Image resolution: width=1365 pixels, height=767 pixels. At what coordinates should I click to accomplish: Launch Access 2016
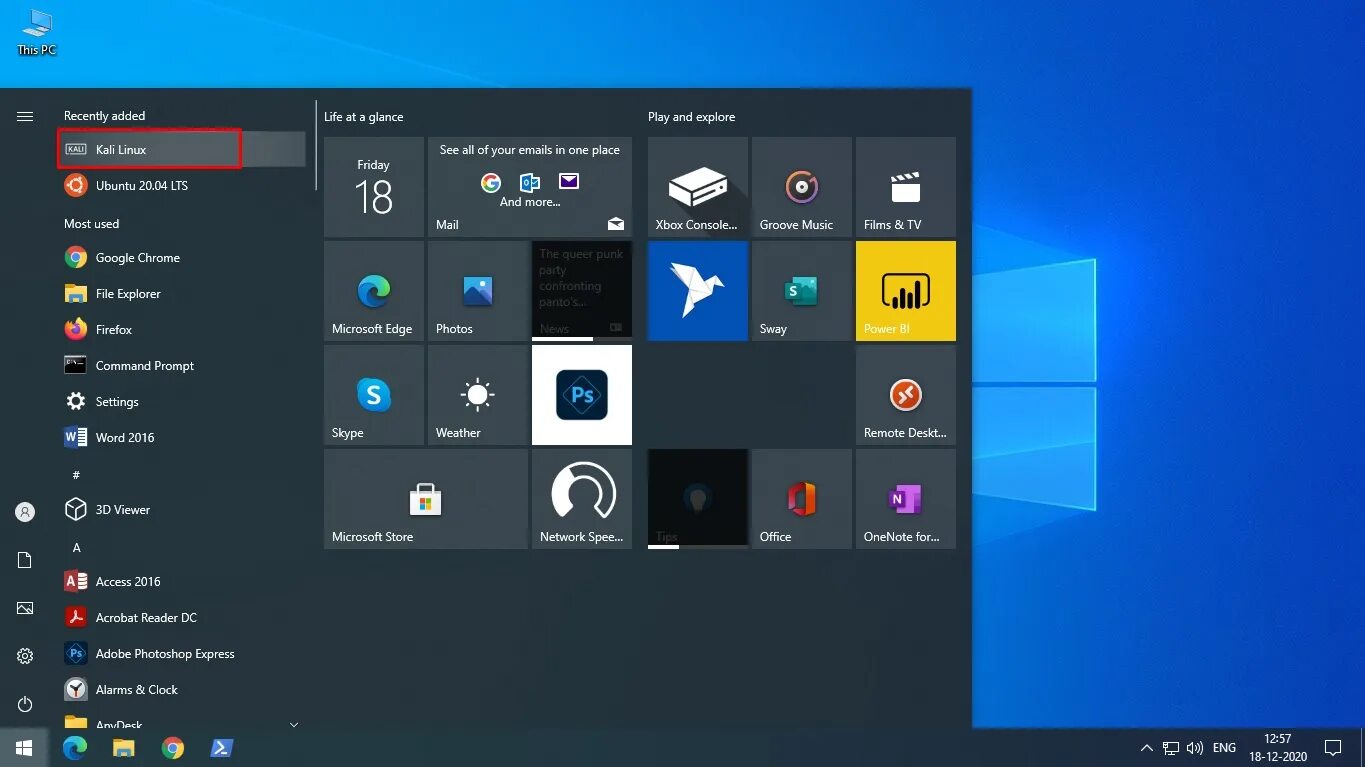click(x=181, y=581)
